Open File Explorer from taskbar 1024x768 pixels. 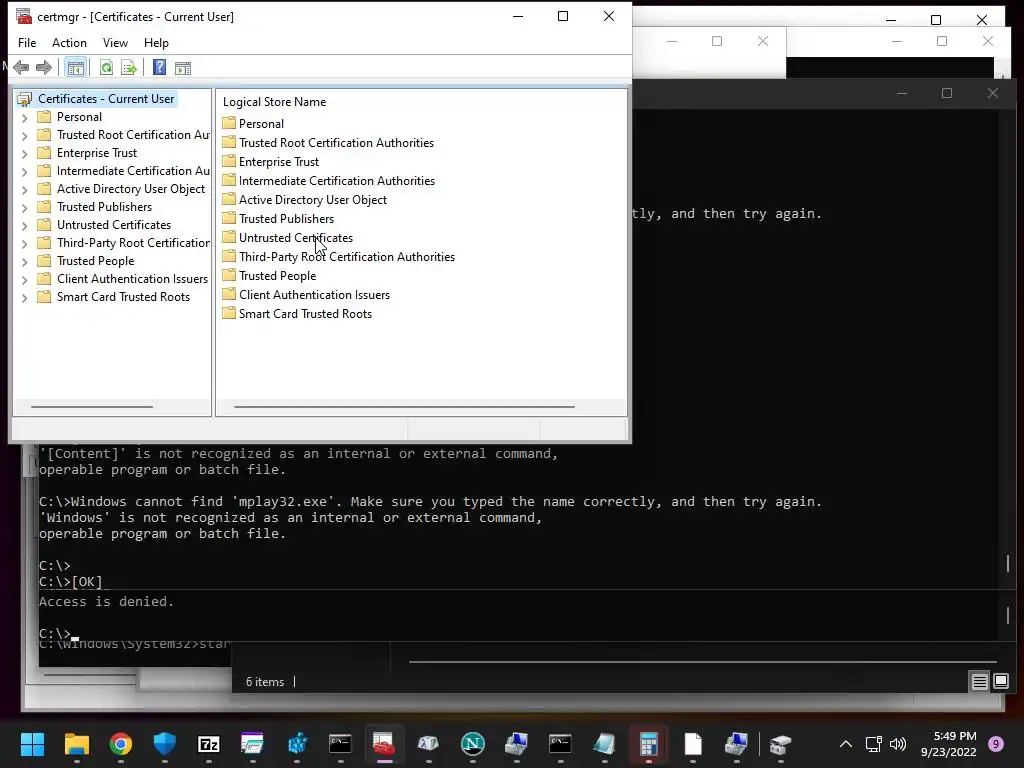(76, 744)
